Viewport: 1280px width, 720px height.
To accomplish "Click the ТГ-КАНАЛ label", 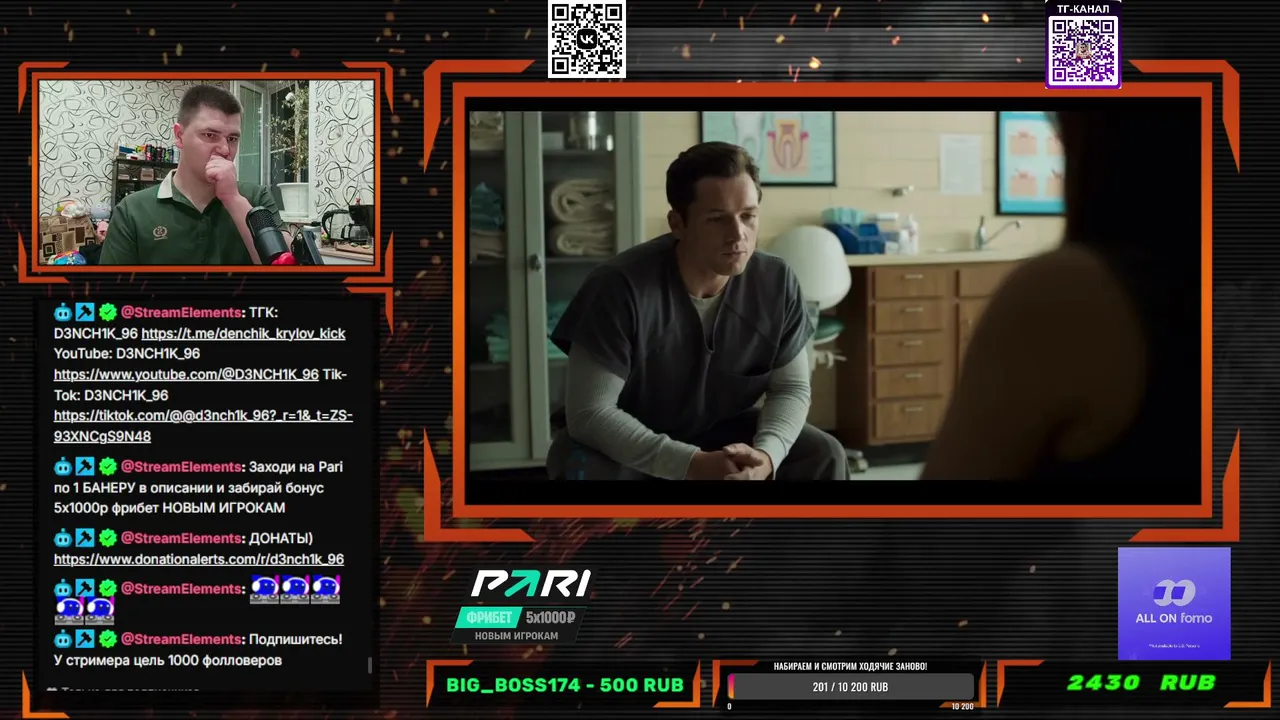I will pyautogui.click(x=1083, y=8).
